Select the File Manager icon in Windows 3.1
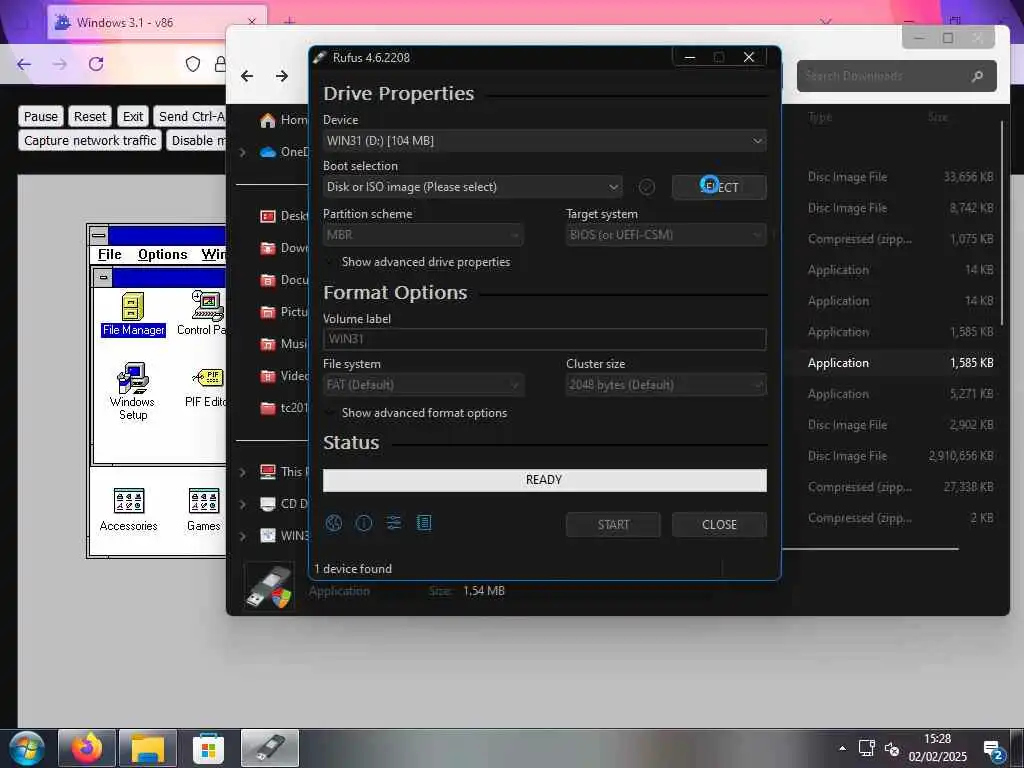1024x768 pixels. 133,315
